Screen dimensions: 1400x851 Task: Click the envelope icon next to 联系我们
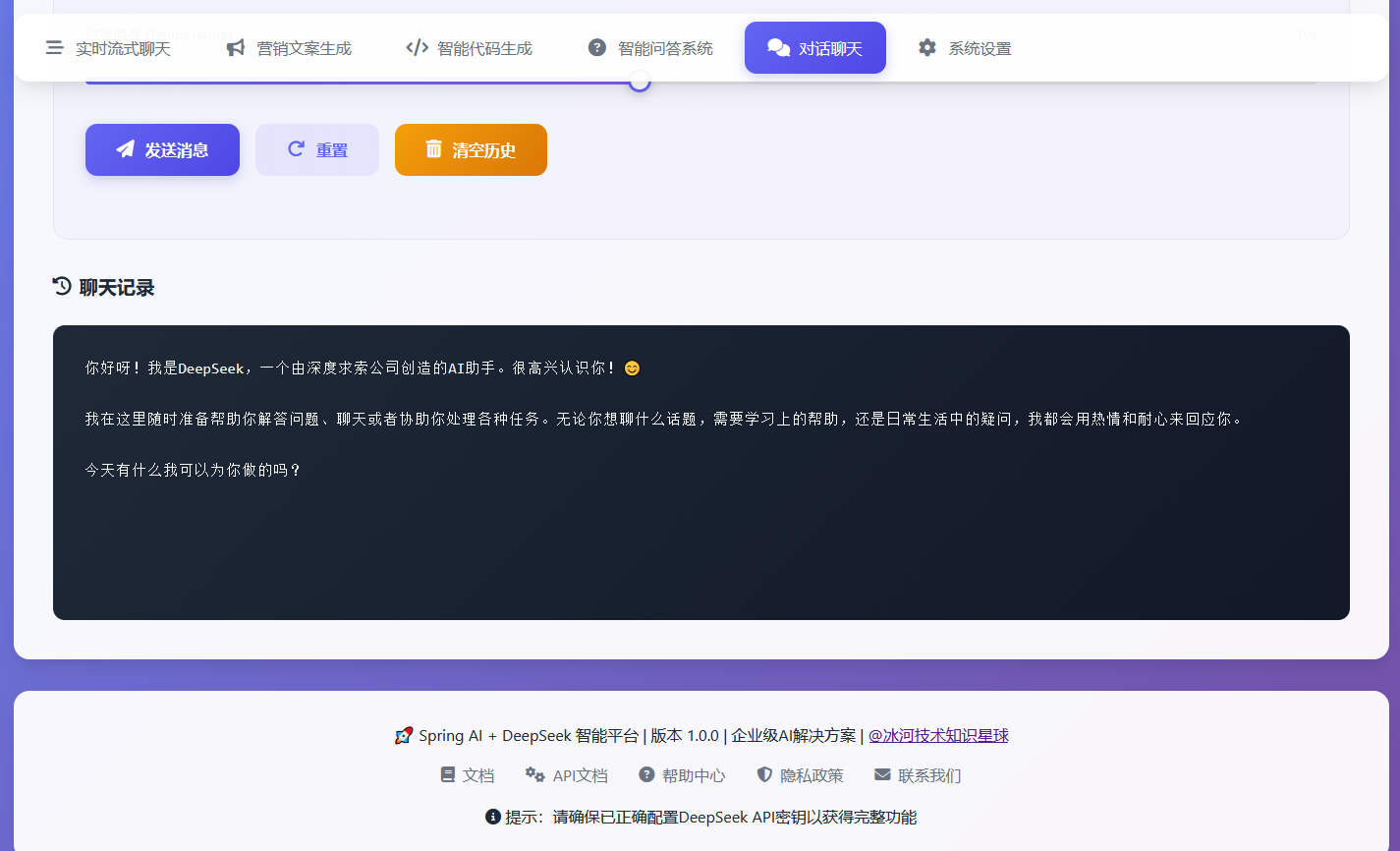(x=882, y=775)
